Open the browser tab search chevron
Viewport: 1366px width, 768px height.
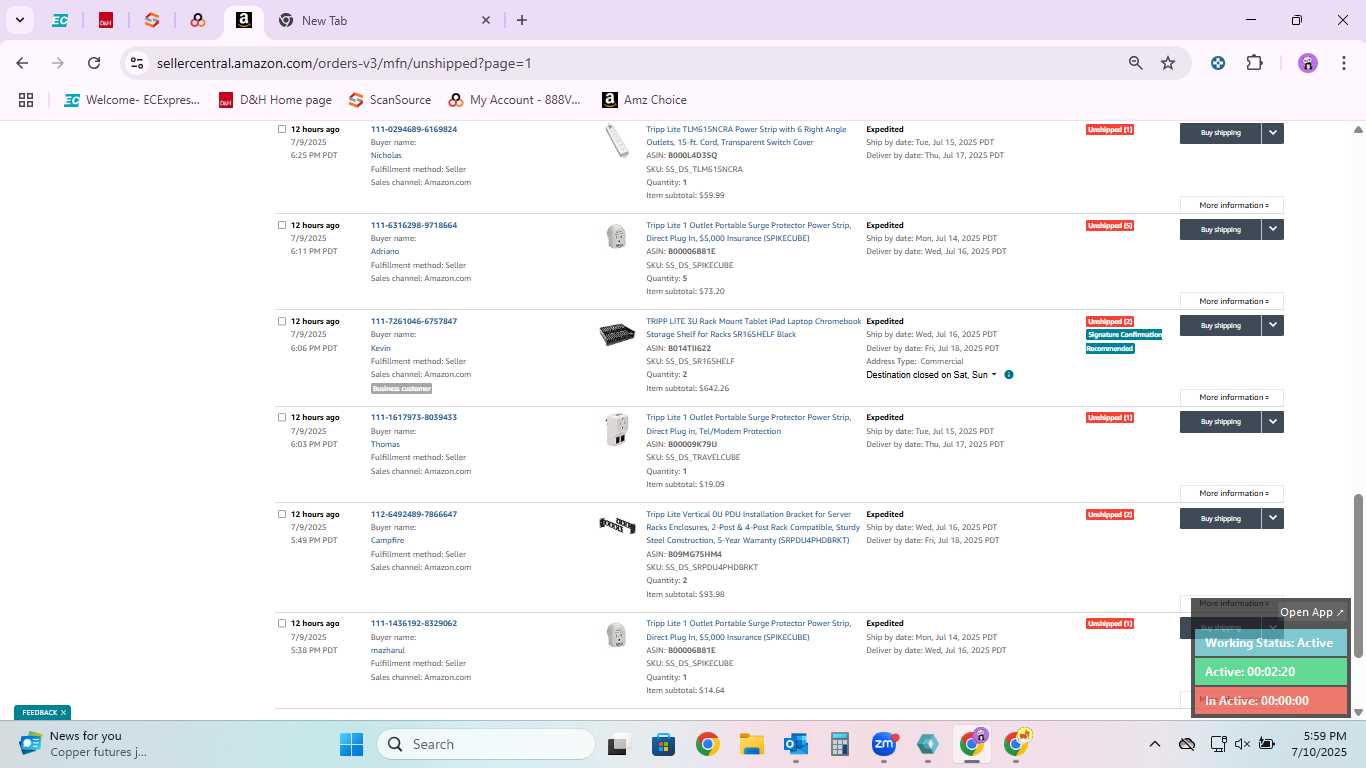(19, 20)
